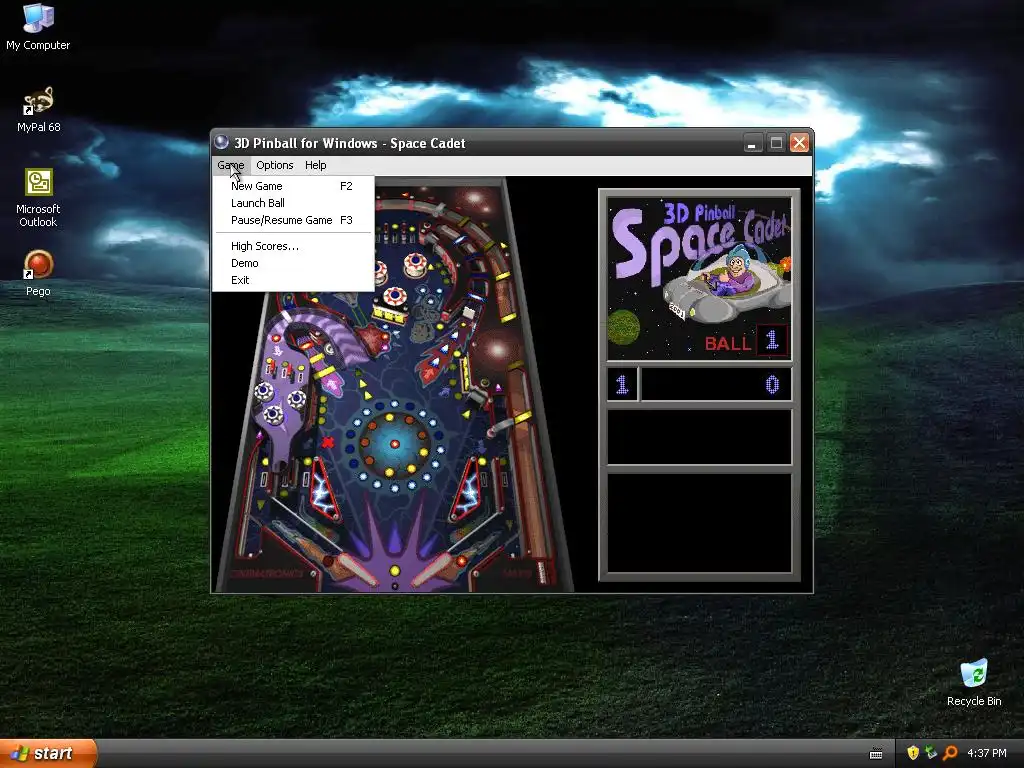Choose Exit from Game menu

pos(293,280)
